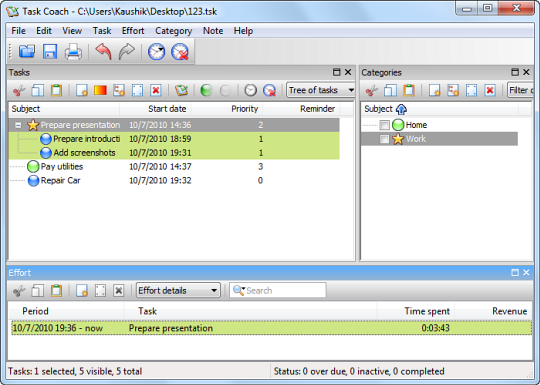Click the orange gradient template icon in Tasks toolbar
Image resolution: width=540 pixels, height=385 pixels.
click(100, 90)
